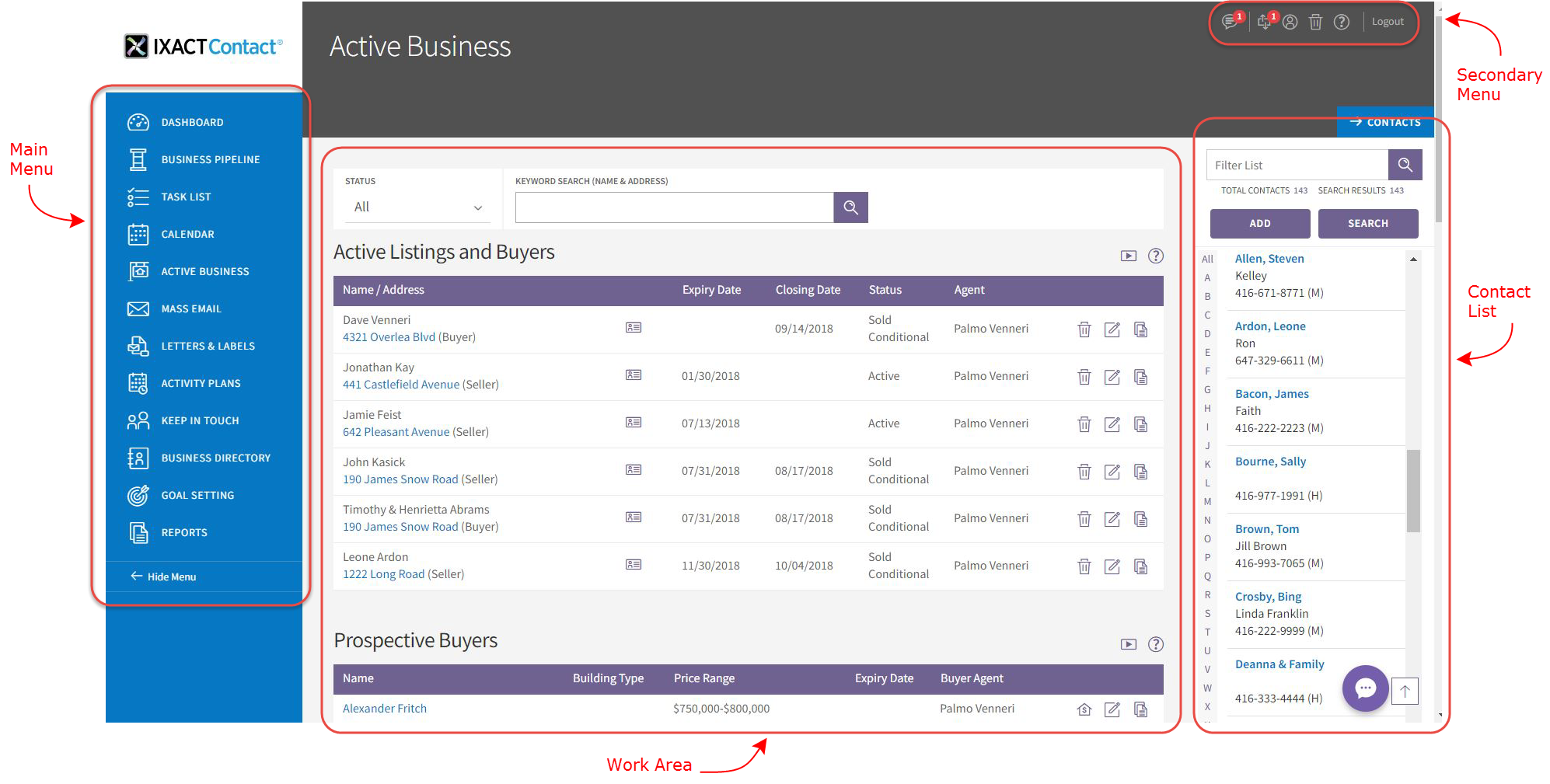Open the 4321 Overlea Blvd link
This screenshot has height=784, width=1550.
(x=389, y=337)
